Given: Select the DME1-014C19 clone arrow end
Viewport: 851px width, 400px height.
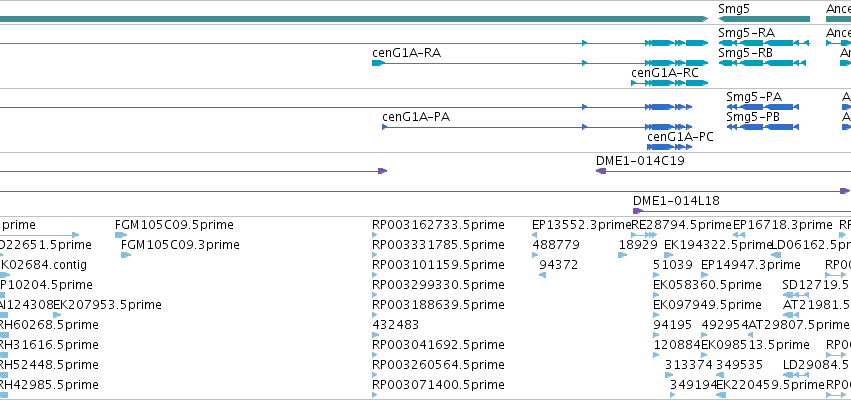Looking at the screenshot, I should click(x=601, y=171).
